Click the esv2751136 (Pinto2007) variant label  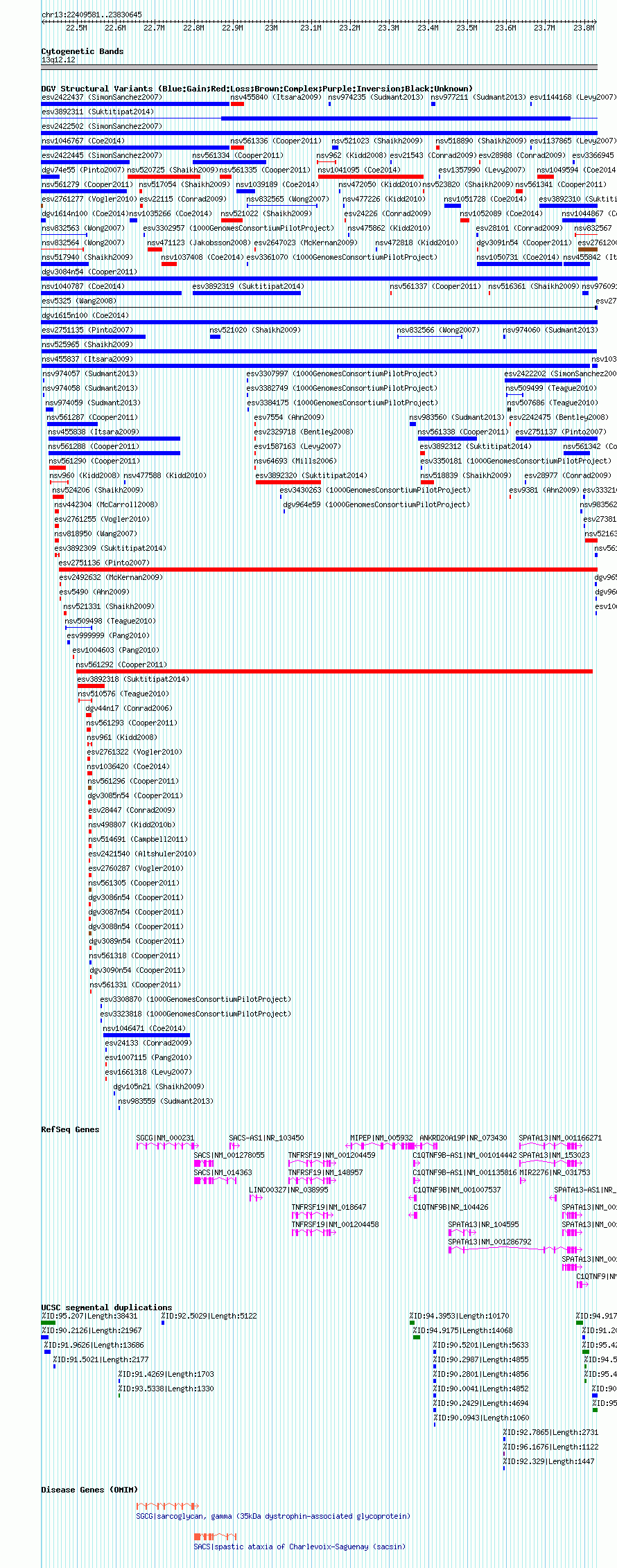coord(104,563)
